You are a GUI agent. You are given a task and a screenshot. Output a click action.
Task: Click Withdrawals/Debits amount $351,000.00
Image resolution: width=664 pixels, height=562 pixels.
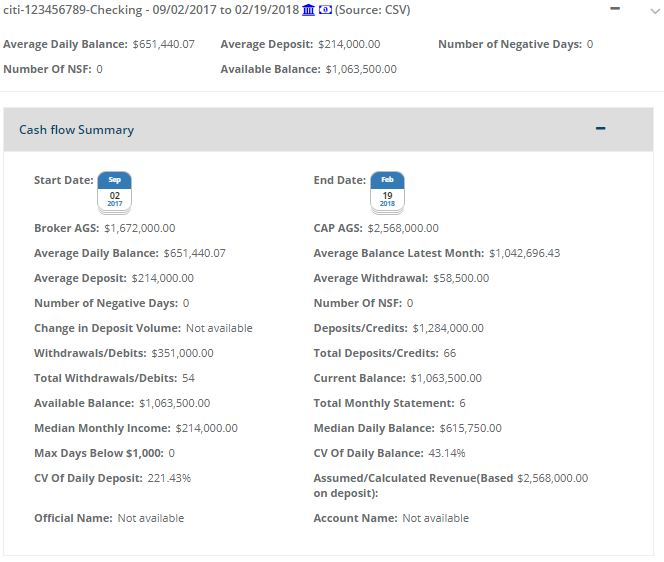tap(183, 353)
